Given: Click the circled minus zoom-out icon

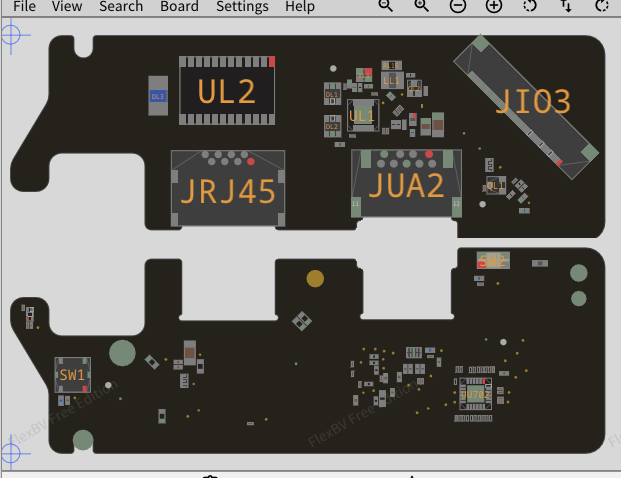Looking at the screenshot, I should click(458, 6).
